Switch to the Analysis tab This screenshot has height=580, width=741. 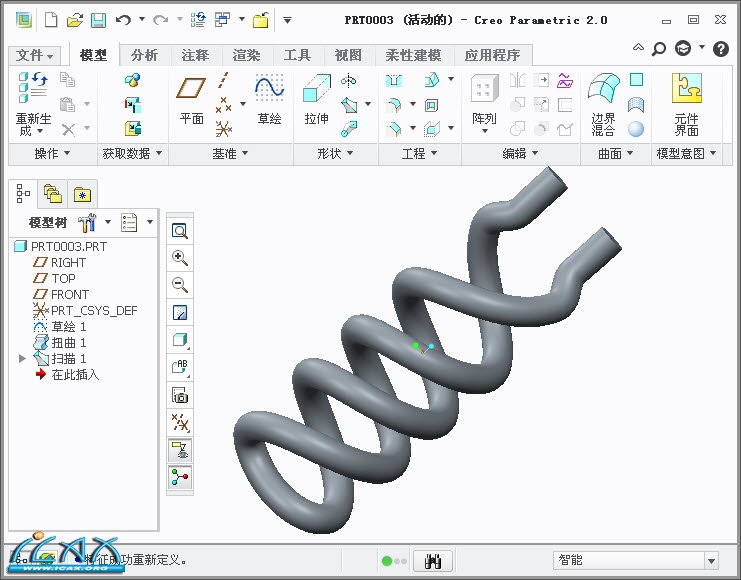144,55
